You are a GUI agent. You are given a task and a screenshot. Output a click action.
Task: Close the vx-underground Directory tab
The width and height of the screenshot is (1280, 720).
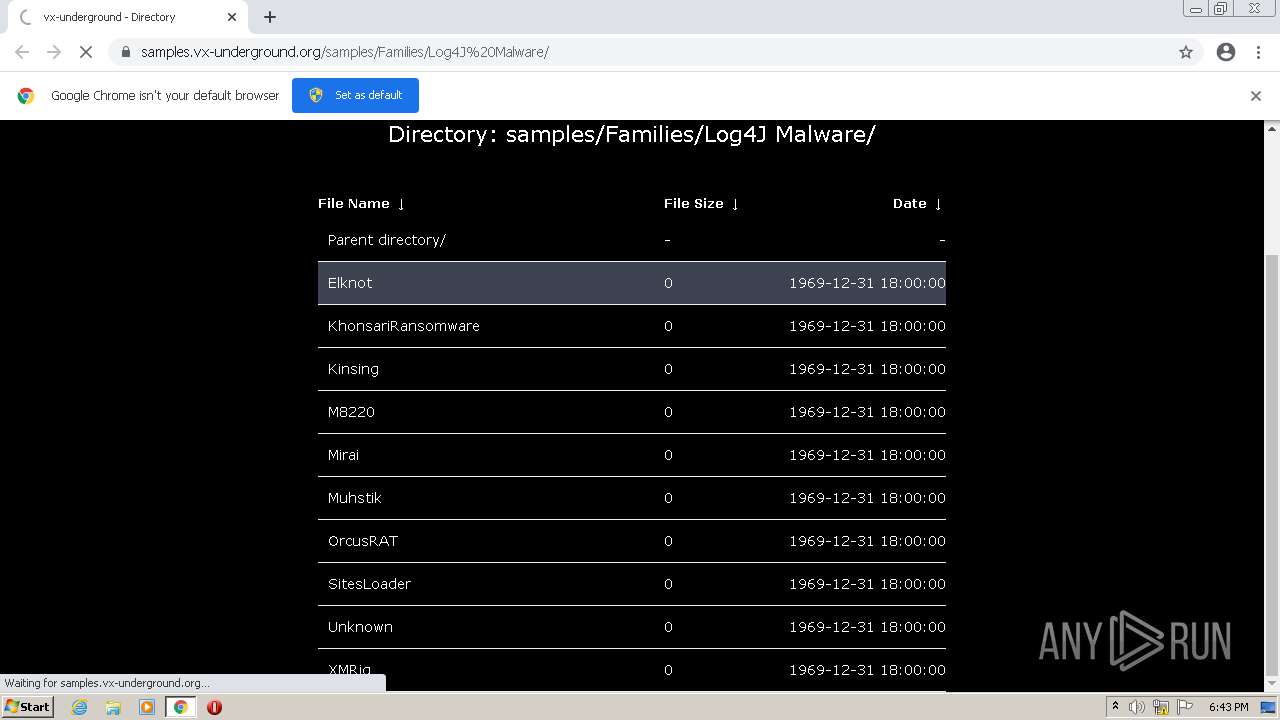point(232,17)
